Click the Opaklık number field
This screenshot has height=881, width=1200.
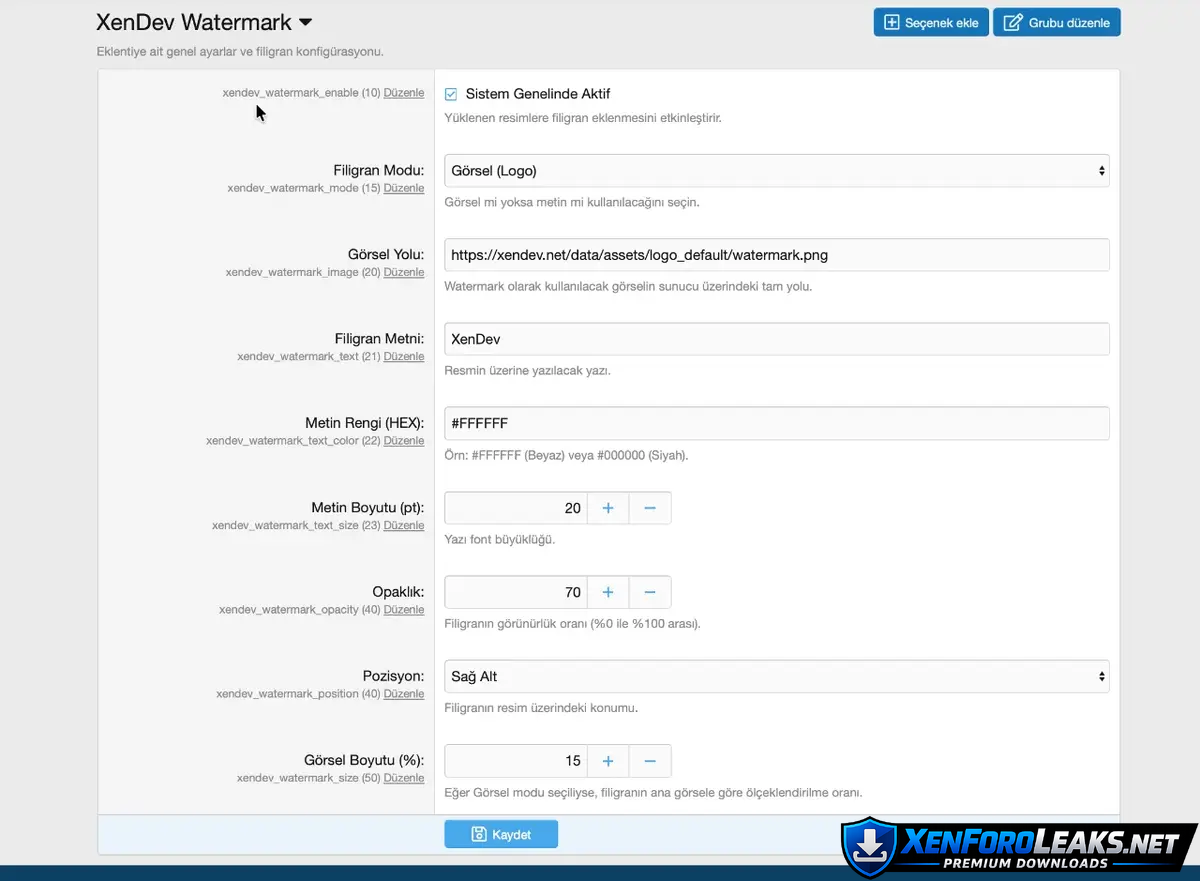[x=515, y=592]
